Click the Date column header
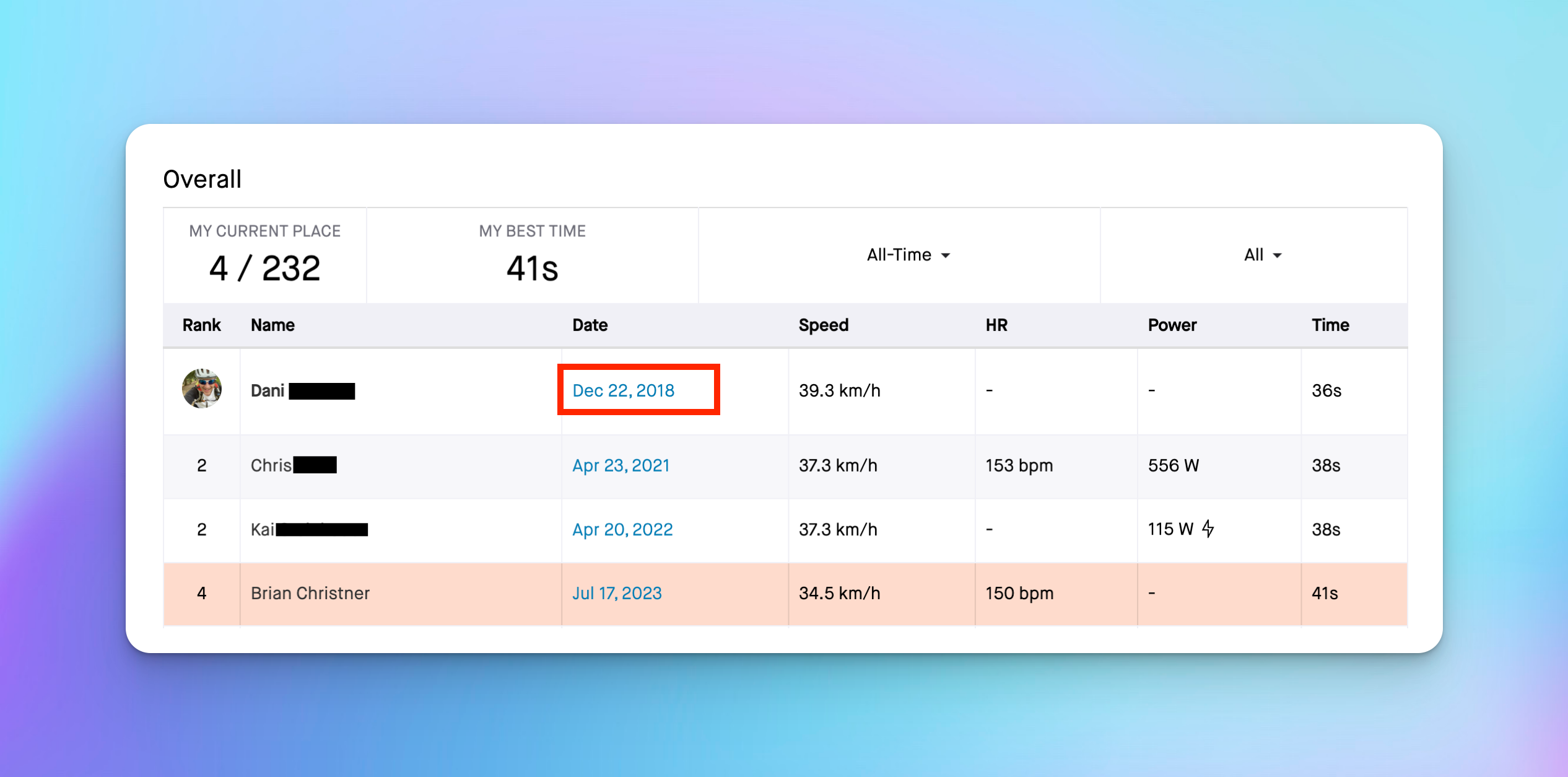Screen dimensions: 1568x777 click(x=590, y=325)
